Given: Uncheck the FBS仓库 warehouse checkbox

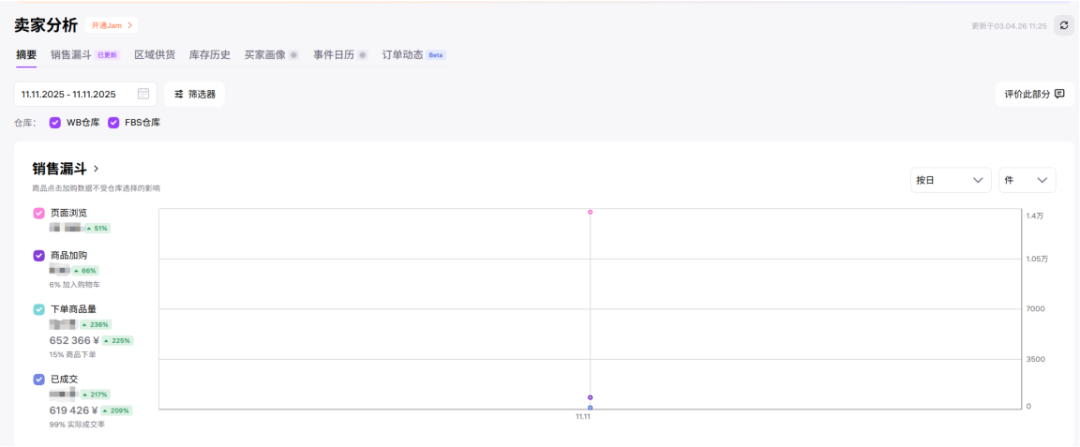Looking at the screenshot, I should coord(114,123).
